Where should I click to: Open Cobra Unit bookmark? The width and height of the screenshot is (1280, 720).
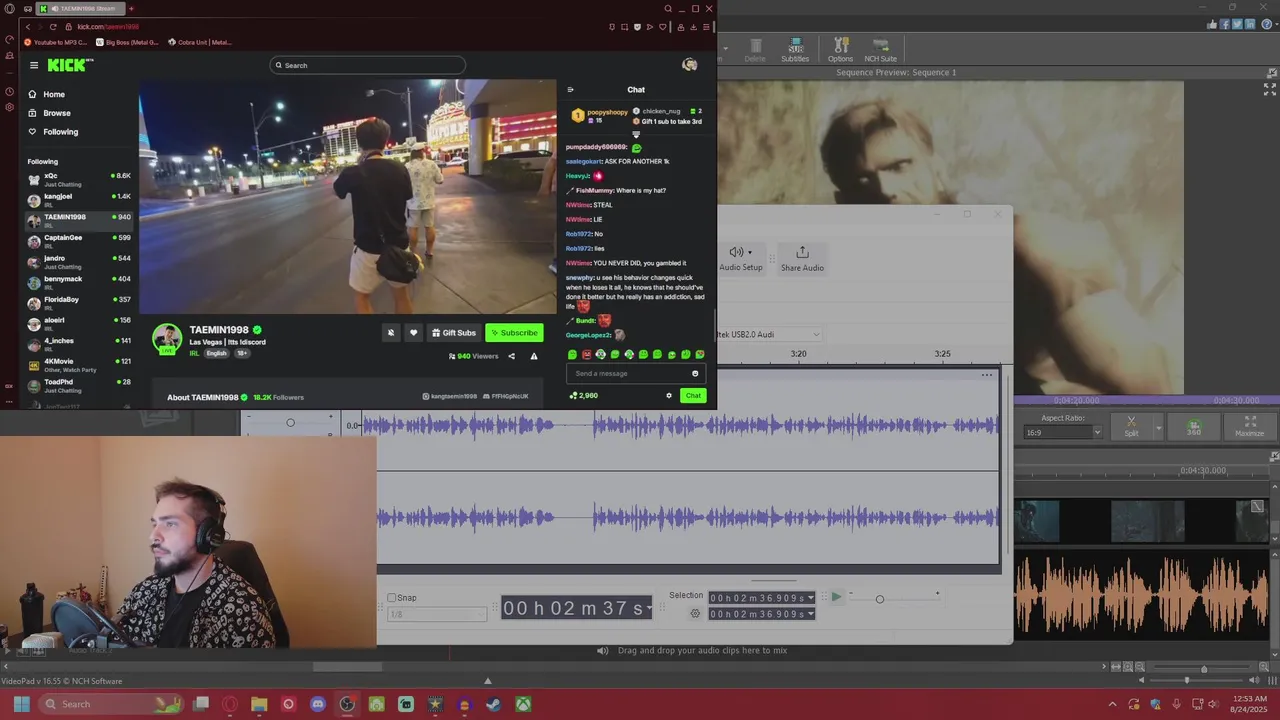200,42
